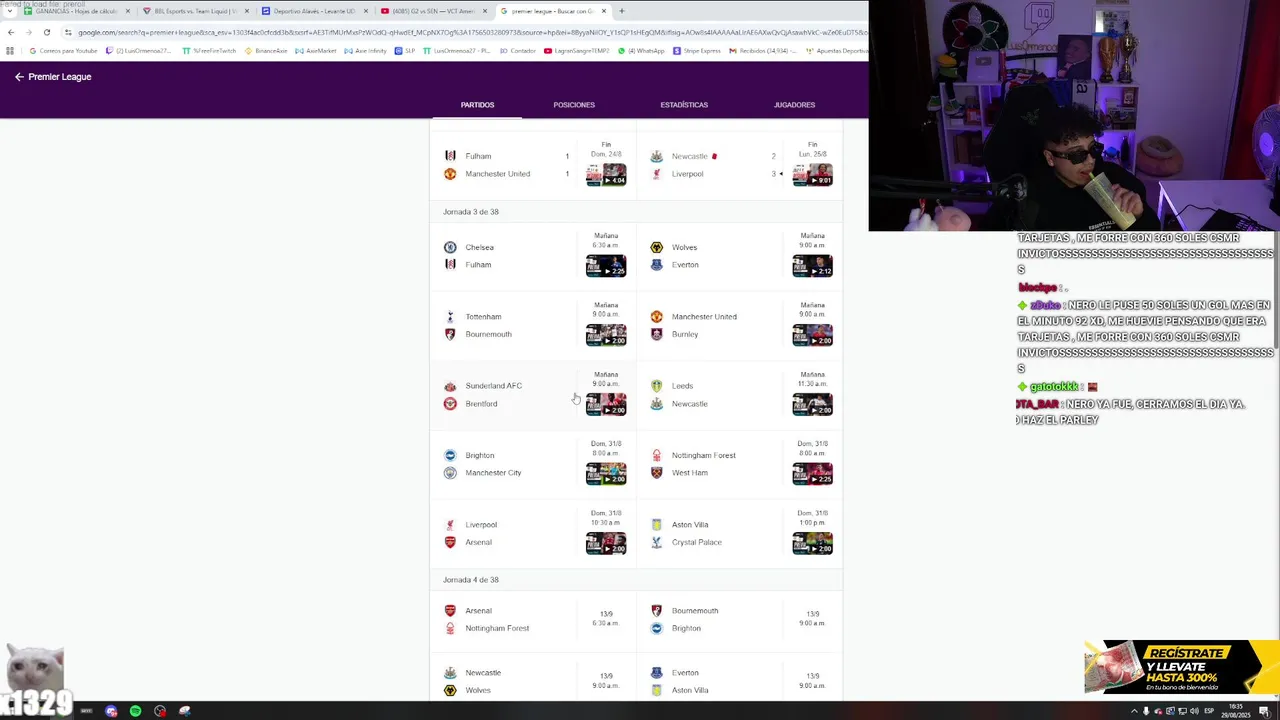Open the Liverpool vs Arsenal preview video
Viewport: 1280px width, 720px height.
606,543
